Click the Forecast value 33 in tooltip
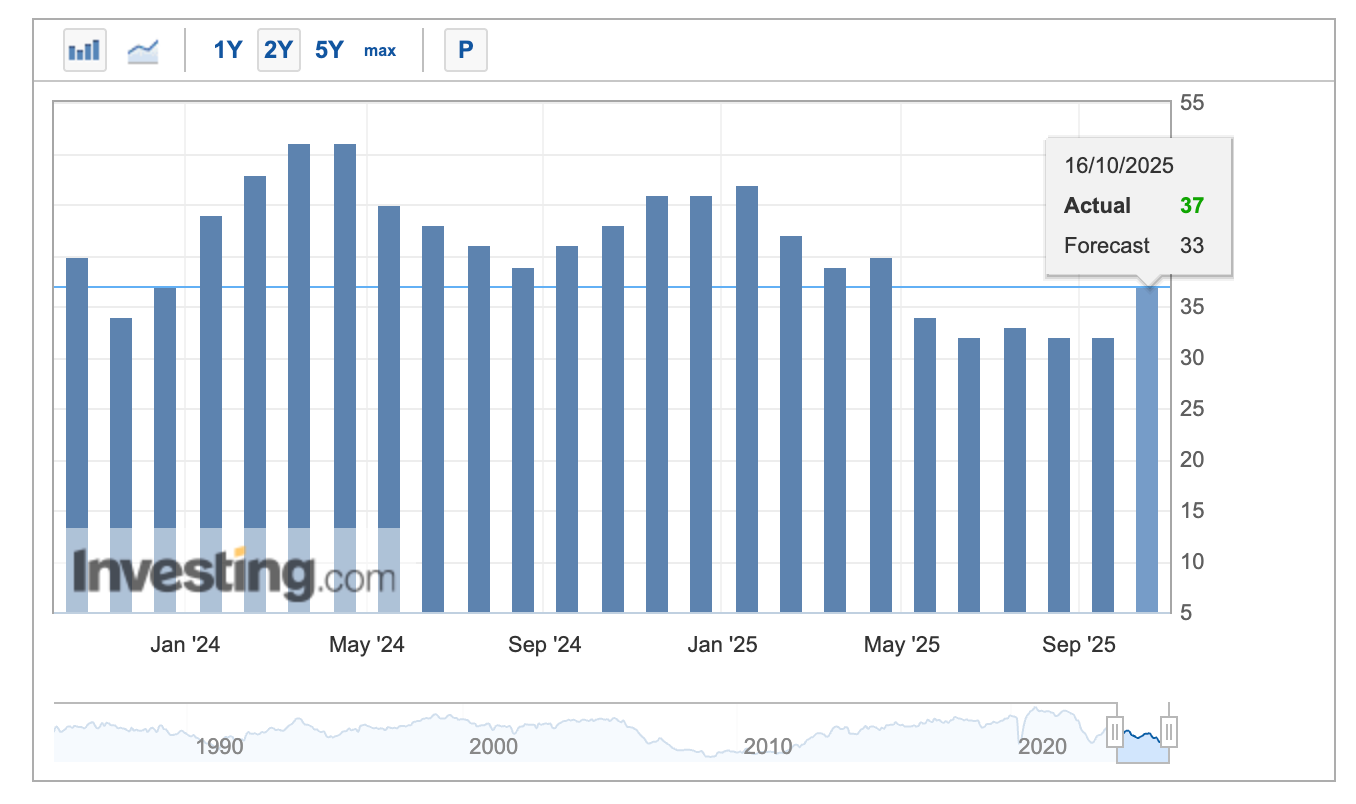The height and width of the screenshot is (804, 1356). 1191,246
